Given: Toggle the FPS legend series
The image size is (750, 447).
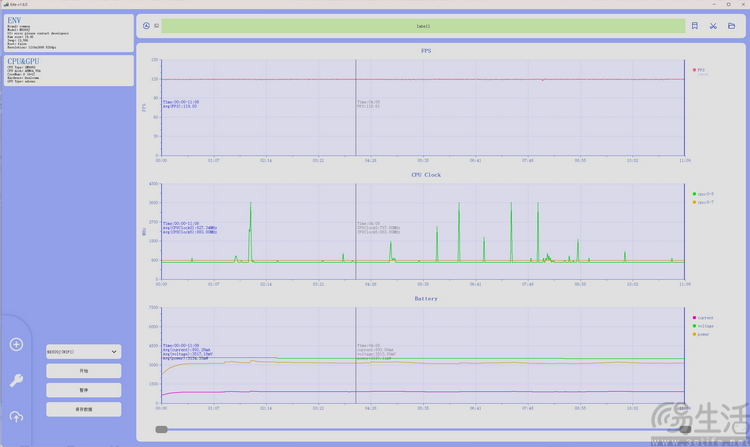Looking at the screenshot, I should coord(699,70).
